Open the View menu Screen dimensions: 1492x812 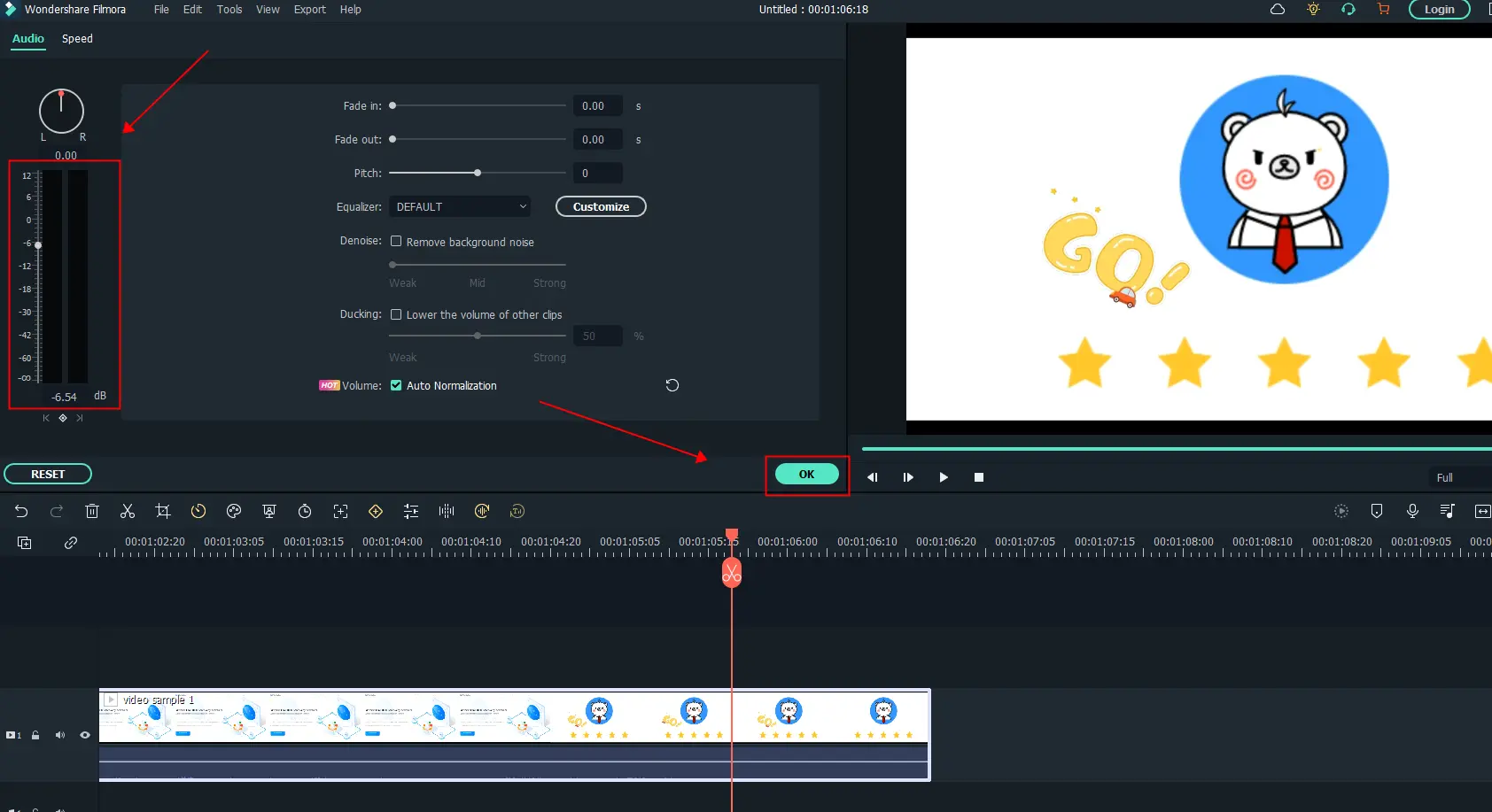[268, 9]
